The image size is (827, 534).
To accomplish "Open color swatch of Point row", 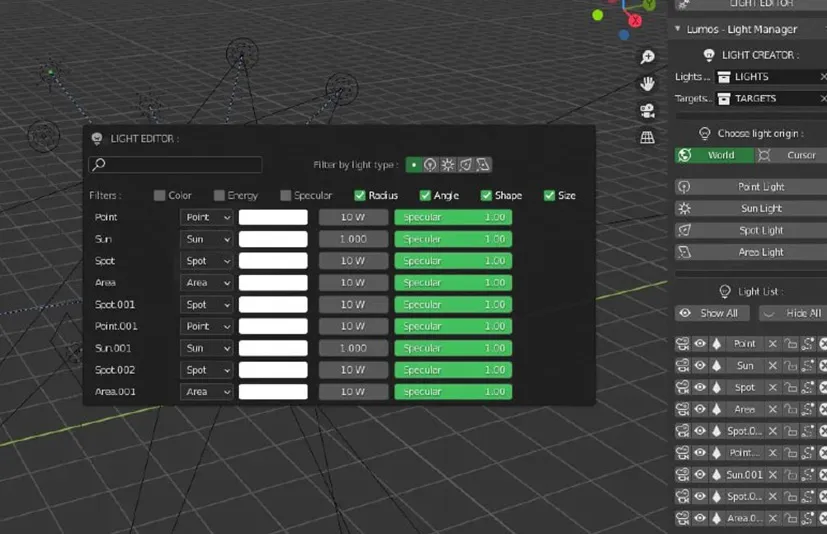I will [x=273, y=217].
